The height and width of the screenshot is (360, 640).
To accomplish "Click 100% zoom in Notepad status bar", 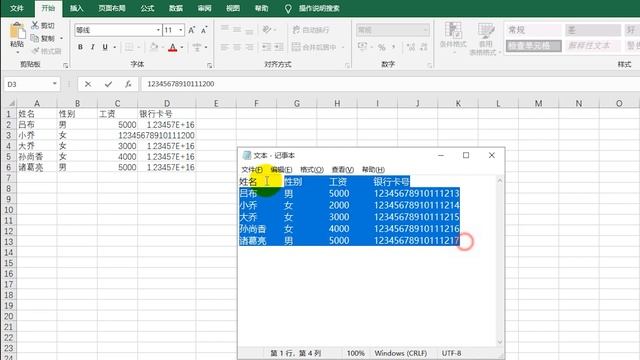I will [356, 353].
